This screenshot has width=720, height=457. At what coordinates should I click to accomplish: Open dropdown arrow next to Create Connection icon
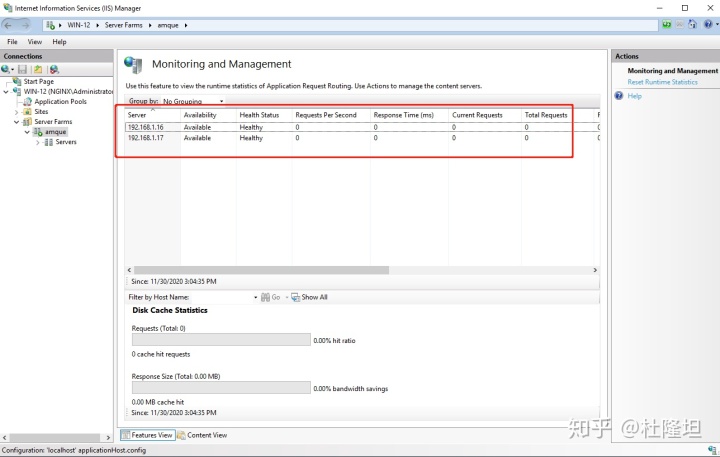click(12, 70)
